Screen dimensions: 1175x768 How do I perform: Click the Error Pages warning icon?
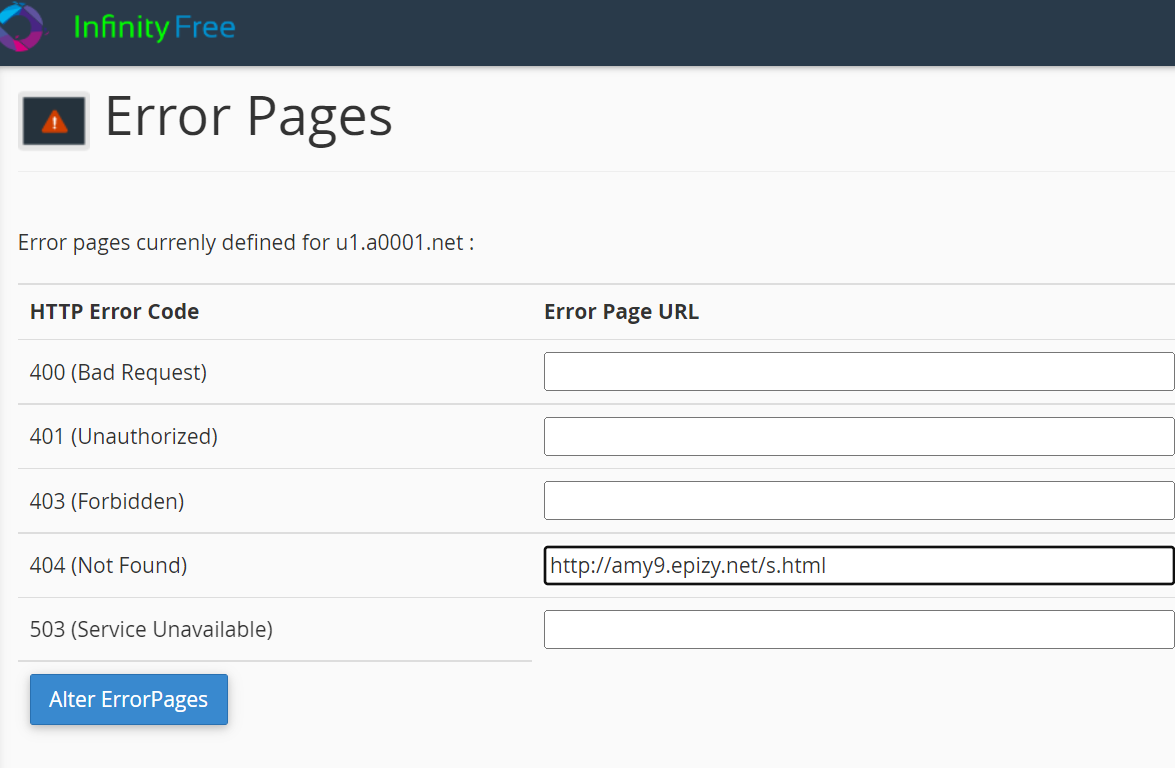click(x=54, y=121)
